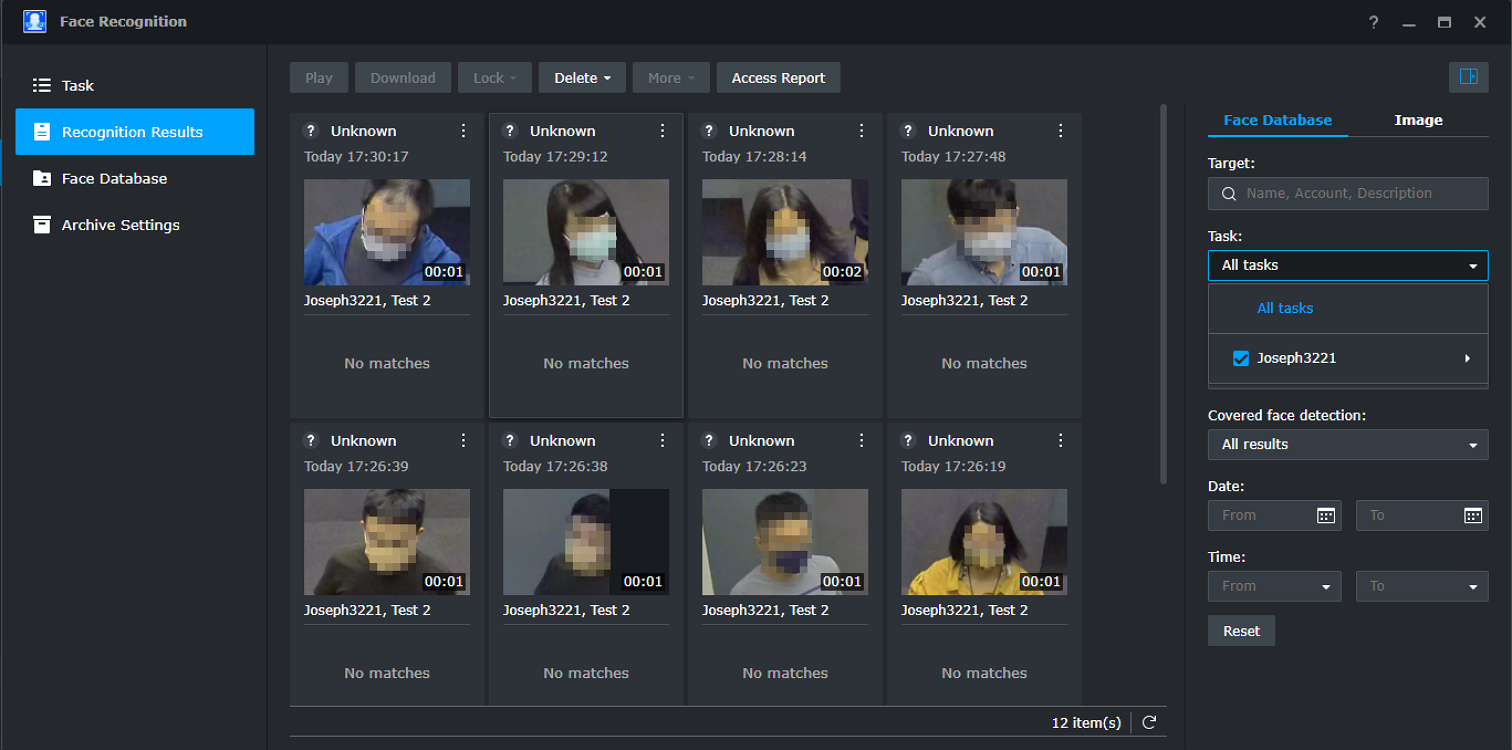The image size is (1512, 750).
Task: Select the 17:26:19 yellow shirt thumbnail
Action: (x=983, y=542)
